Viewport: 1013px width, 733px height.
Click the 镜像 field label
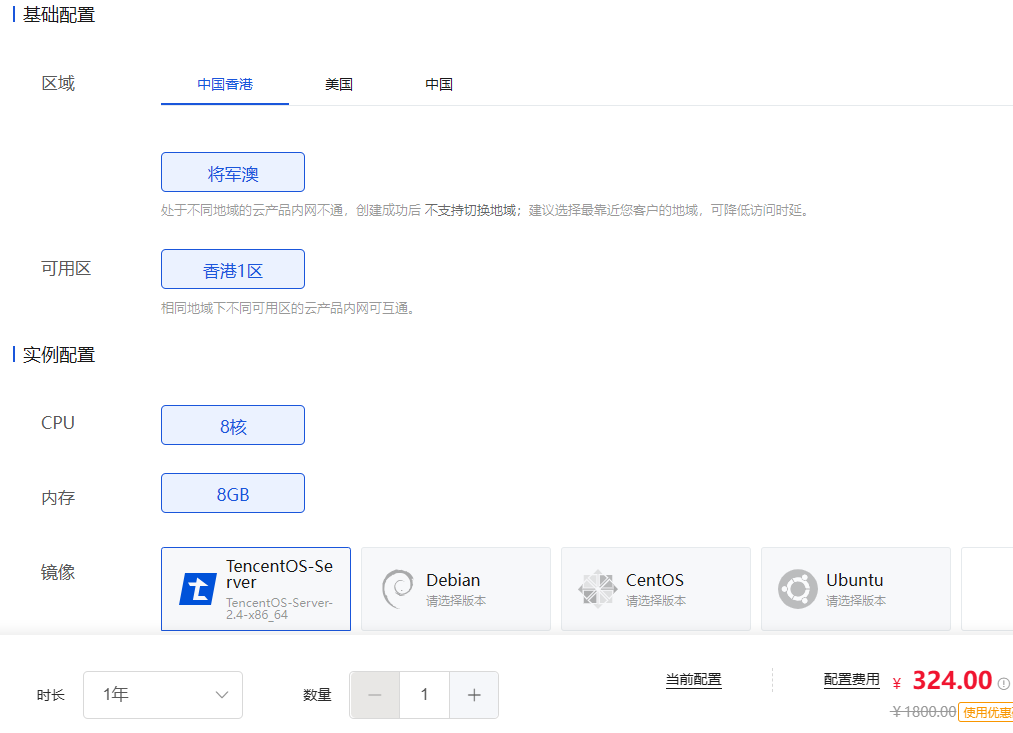(58, 572)
